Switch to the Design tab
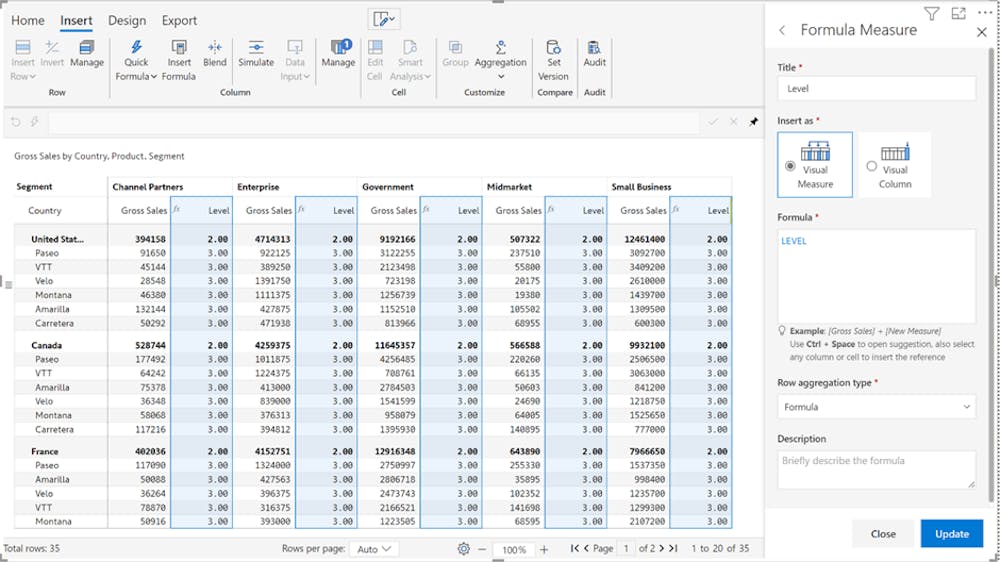The height and width of the screenshot is (562, 1000). [126, 20]
